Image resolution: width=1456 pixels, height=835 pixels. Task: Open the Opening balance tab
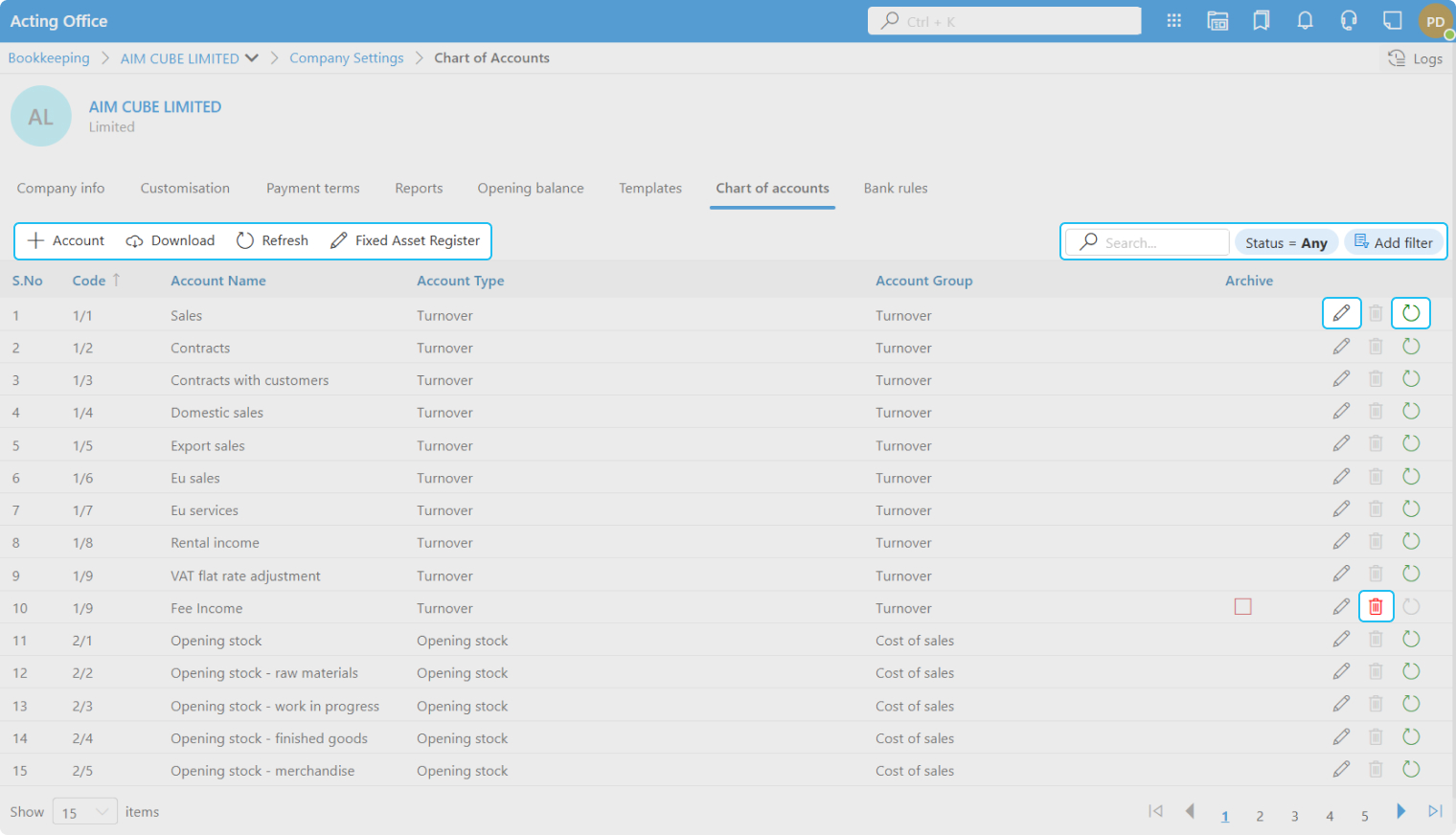[531, 189]
